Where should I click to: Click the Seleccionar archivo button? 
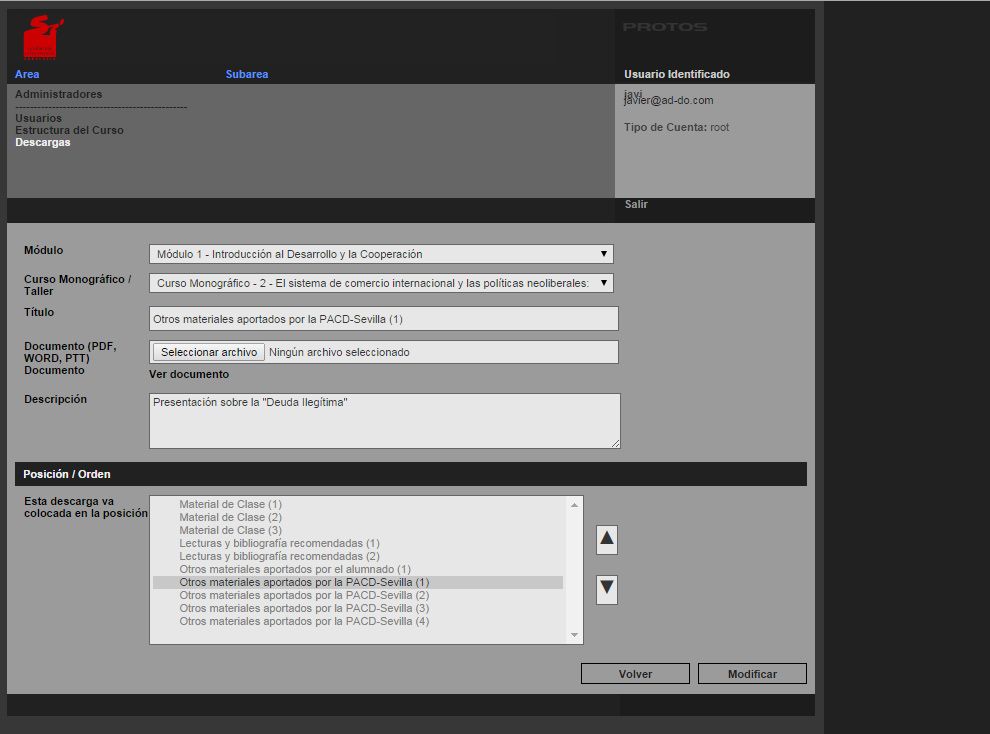pyautogui.click(x=208, y=352)
